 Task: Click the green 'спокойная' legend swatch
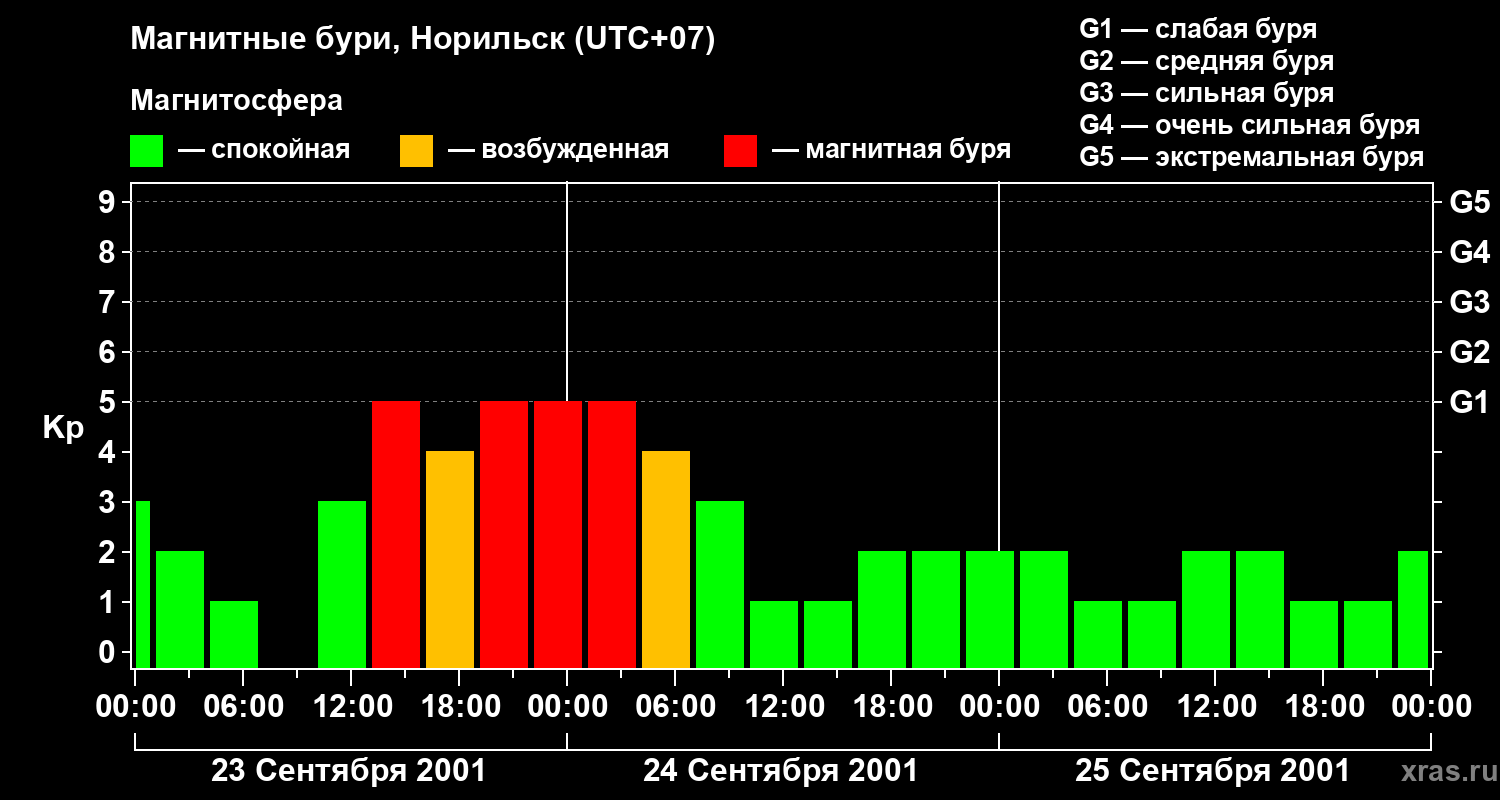[147, 151]
